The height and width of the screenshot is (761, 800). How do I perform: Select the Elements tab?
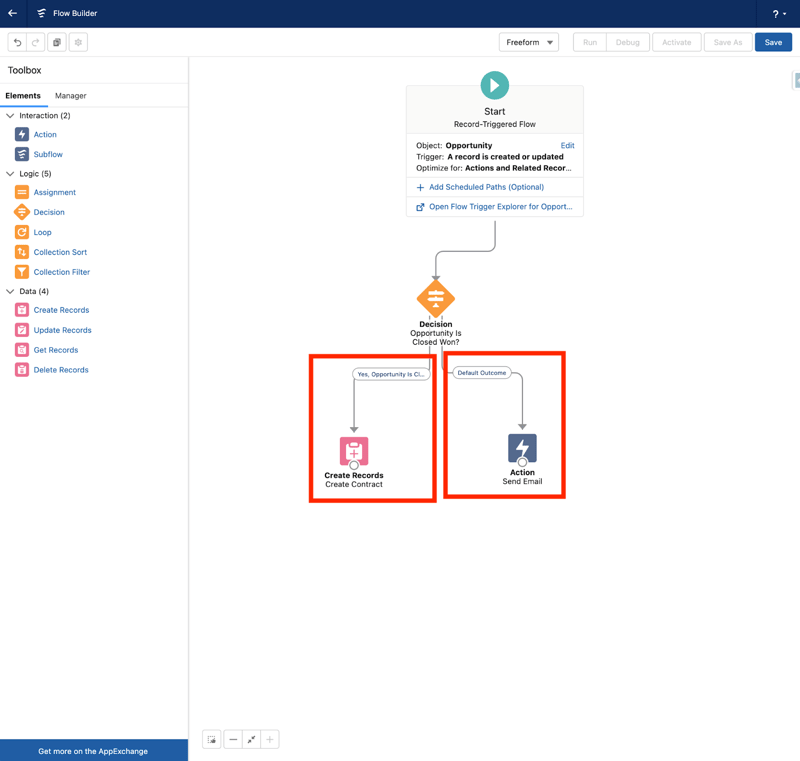tap(24, 95)
